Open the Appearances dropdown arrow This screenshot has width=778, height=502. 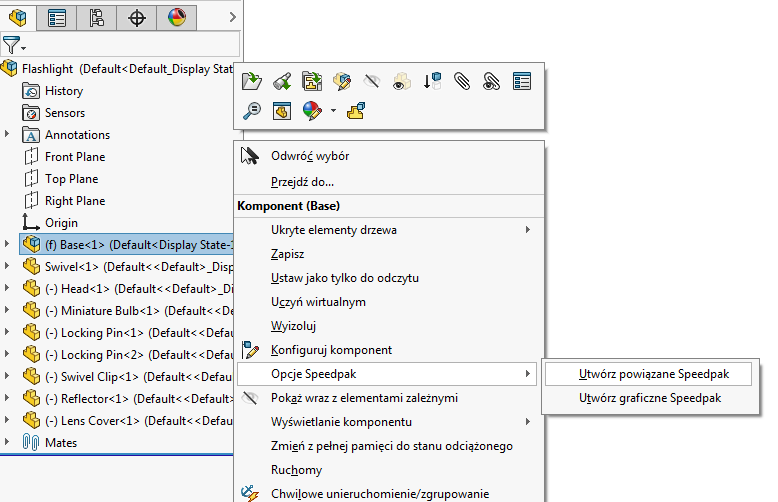tap(333, 111)
